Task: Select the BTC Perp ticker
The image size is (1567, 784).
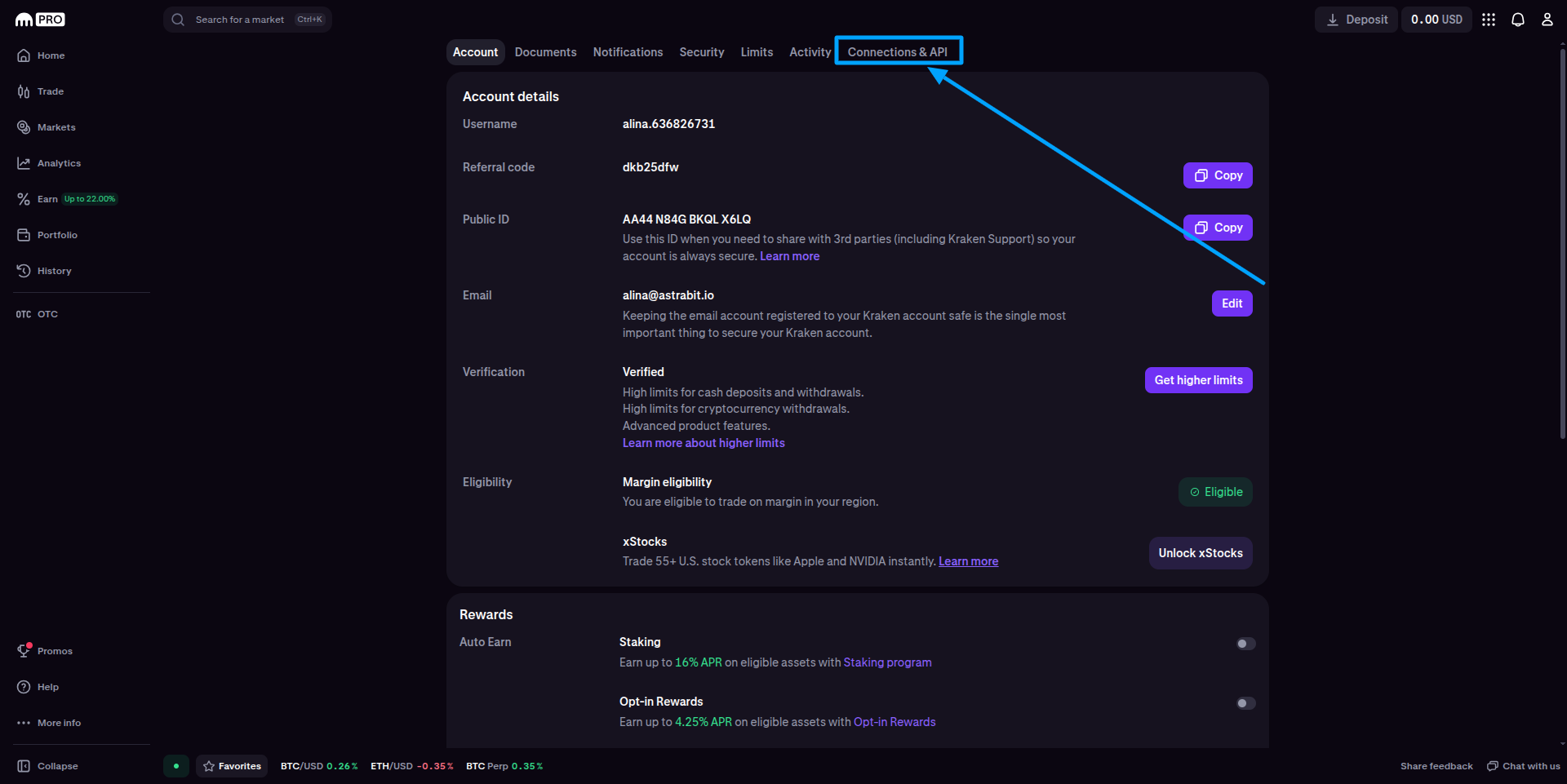Action: point(504,766)
